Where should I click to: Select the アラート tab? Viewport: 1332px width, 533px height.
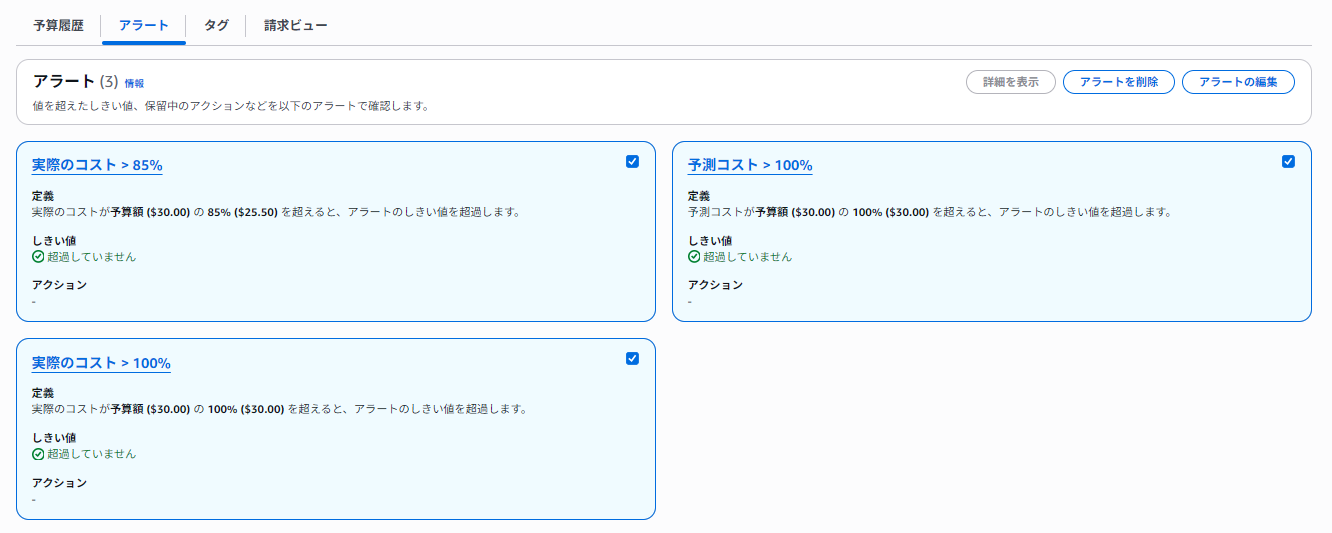143,26
